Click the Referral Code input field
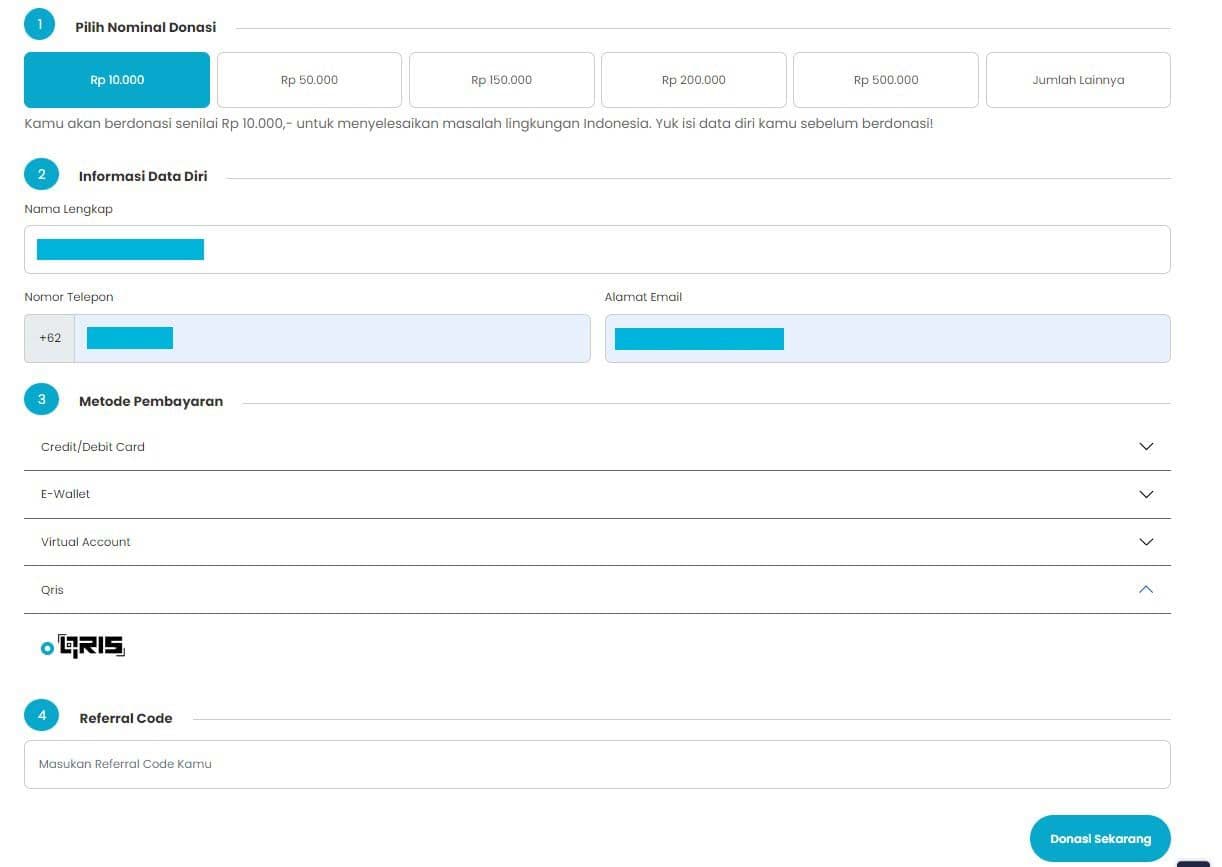 (596, 764)
